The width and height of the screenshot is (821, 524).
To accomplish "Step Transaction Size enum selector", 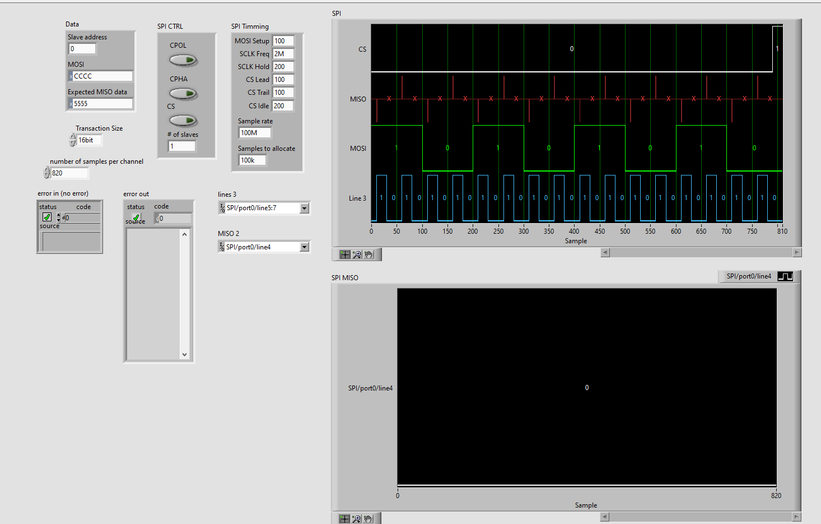I will (73, 140).
